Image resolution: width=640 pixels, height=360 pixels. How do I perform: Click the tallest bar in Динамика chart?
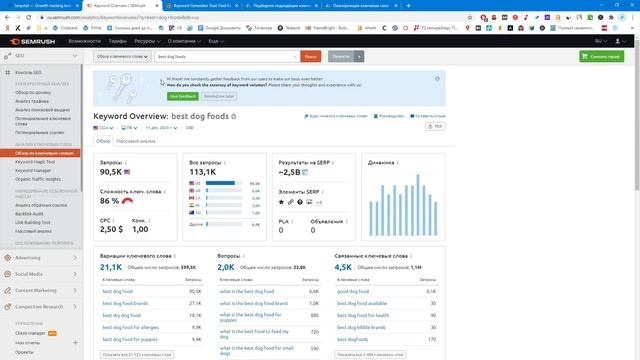tap(418, 205)
